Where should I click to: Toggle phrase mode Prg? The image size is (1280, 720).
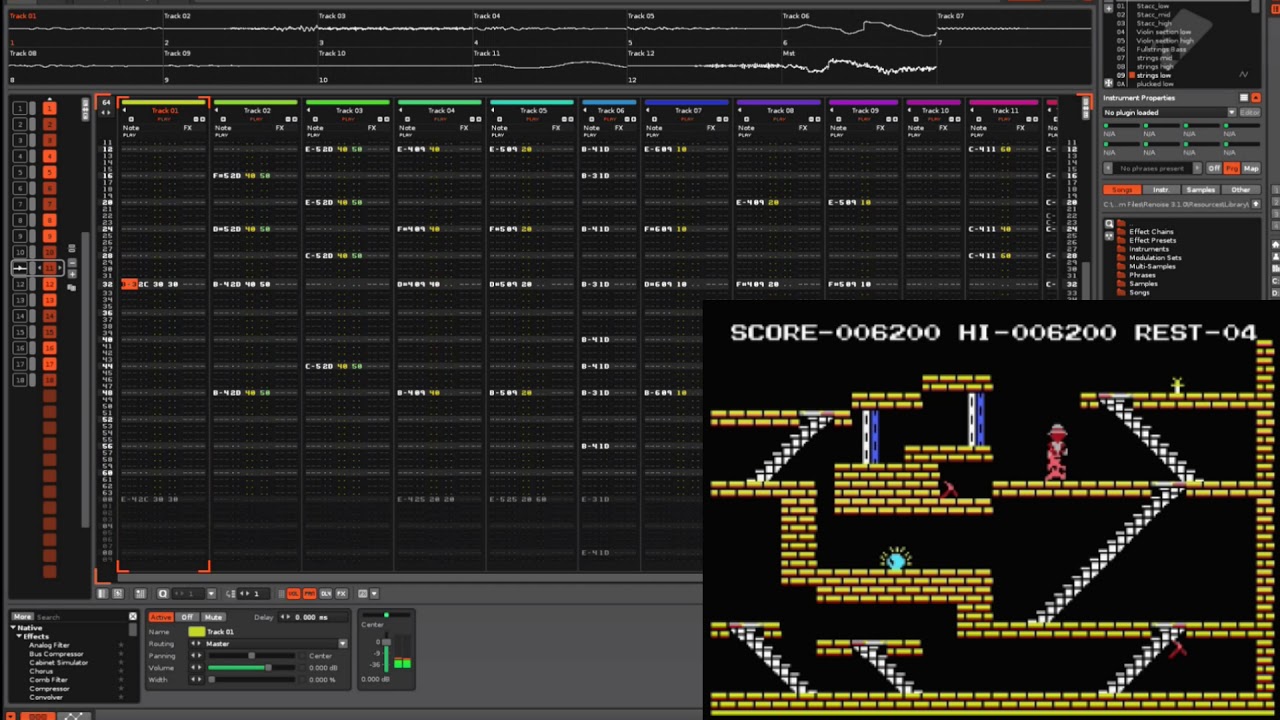tap(1232, 168)
